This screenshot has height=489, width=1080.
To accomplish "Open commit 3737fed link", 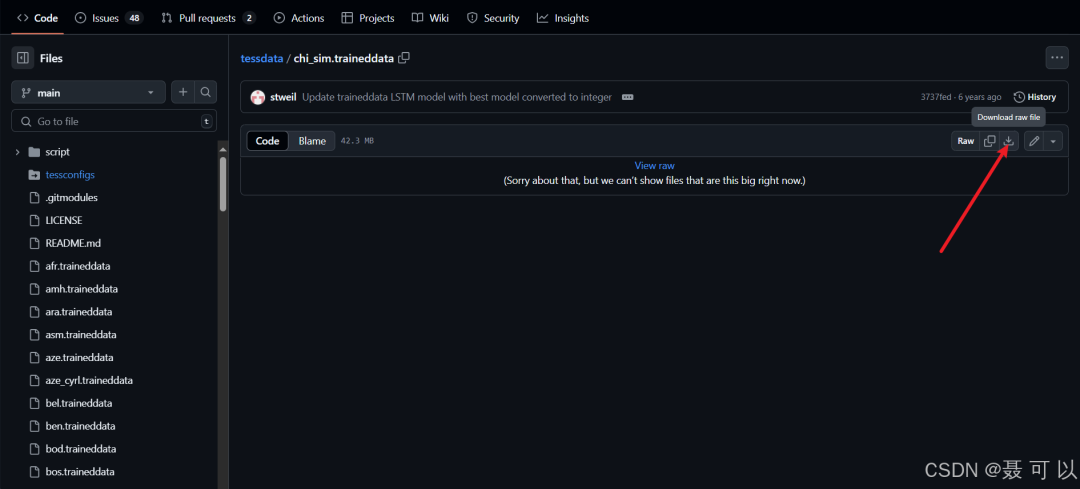I will click(936, 97).
